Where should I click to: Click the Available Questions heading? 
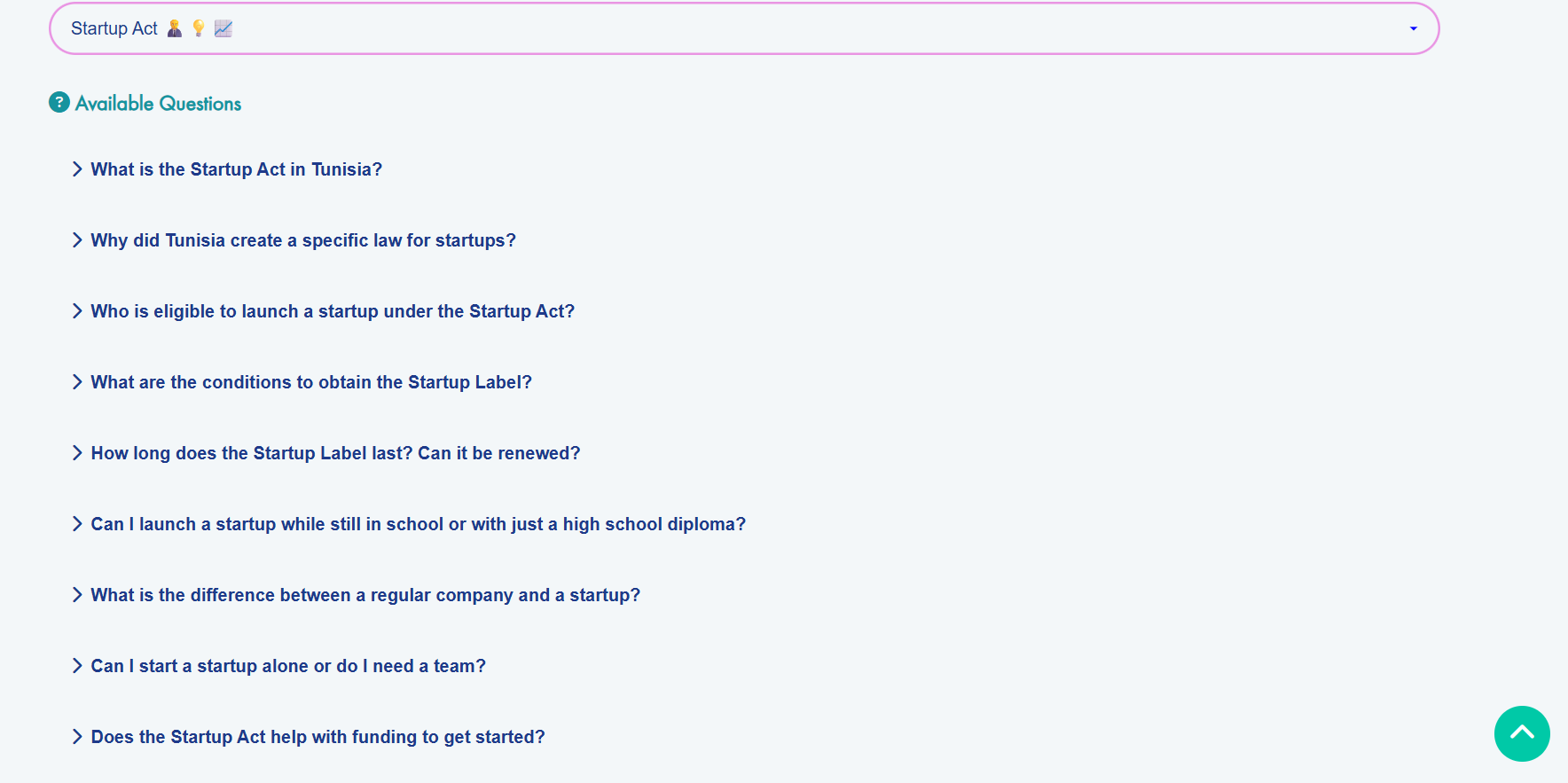click(158, 104)
